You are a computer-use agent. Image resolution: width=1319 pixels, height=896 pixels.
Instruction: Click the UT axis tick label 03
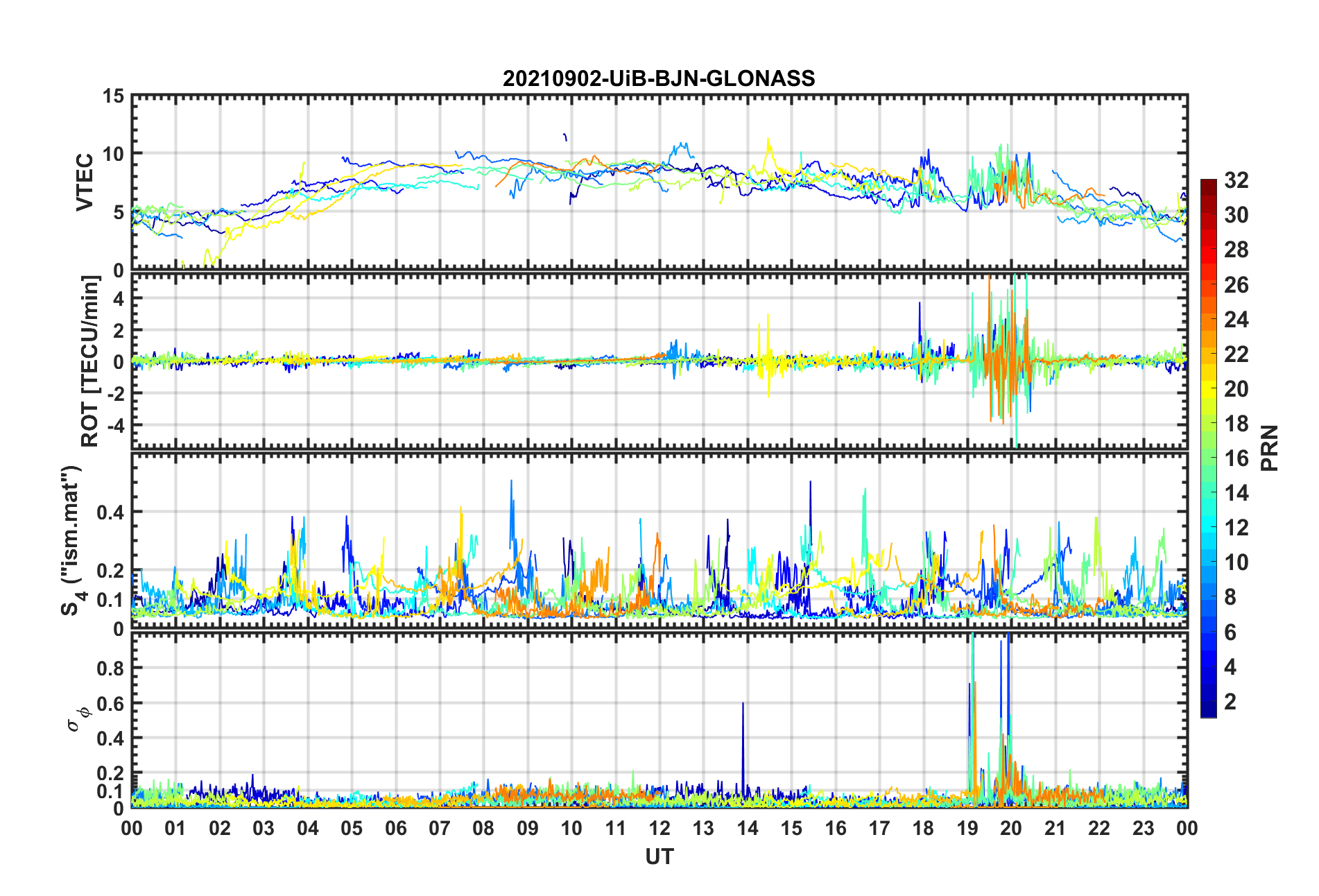(264, 828)
